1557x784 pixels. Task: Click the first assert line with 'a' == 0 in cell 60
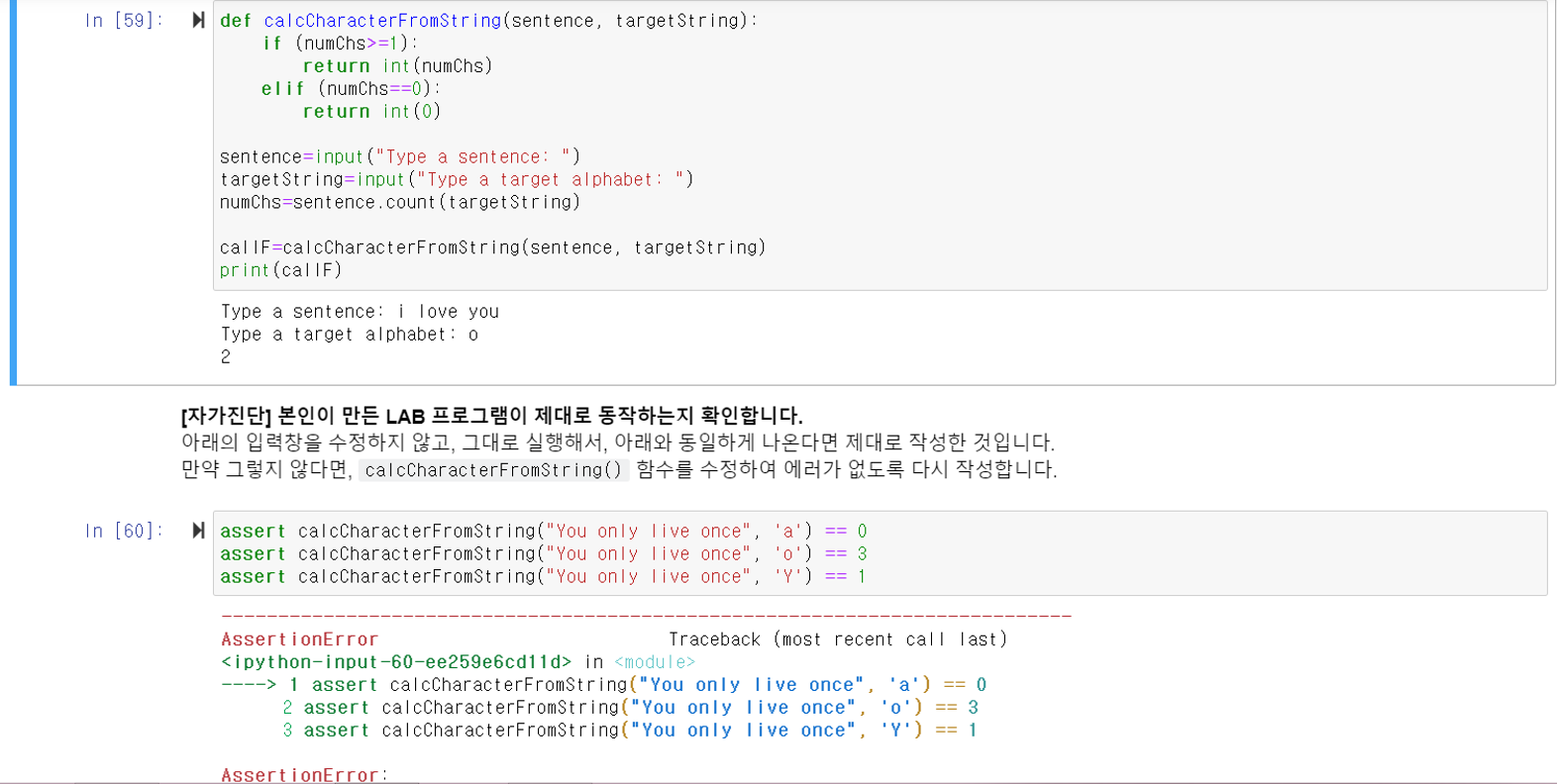pos(544,532)
